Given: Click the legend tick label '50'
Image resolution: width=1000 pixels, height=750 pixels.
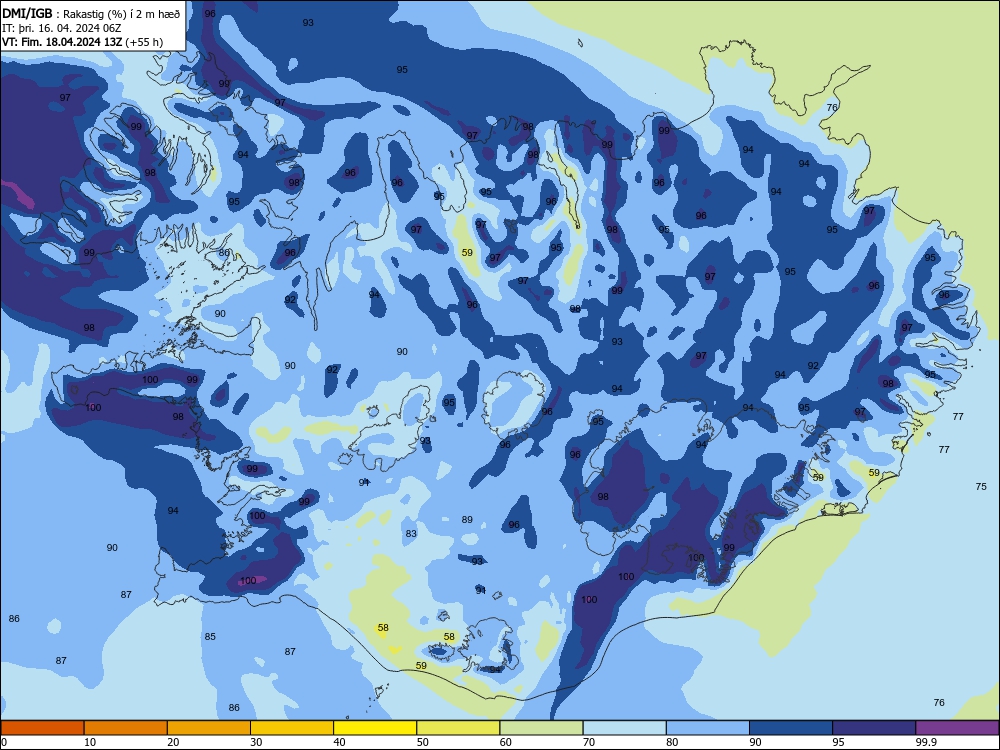Looking at the screenshot, I should click(422, 742).
